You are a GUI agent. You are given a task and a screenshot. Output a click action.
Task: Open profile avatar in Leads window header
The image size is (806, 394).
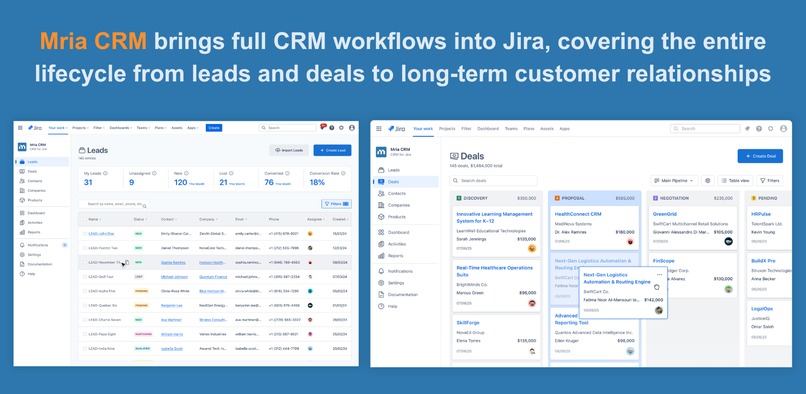[x=352, y=128]
